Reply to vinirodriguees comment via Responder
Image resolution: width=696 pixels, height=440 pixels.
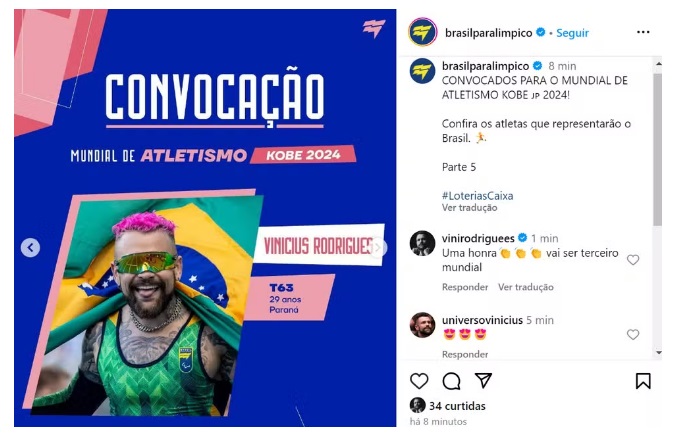click(465, 287)
